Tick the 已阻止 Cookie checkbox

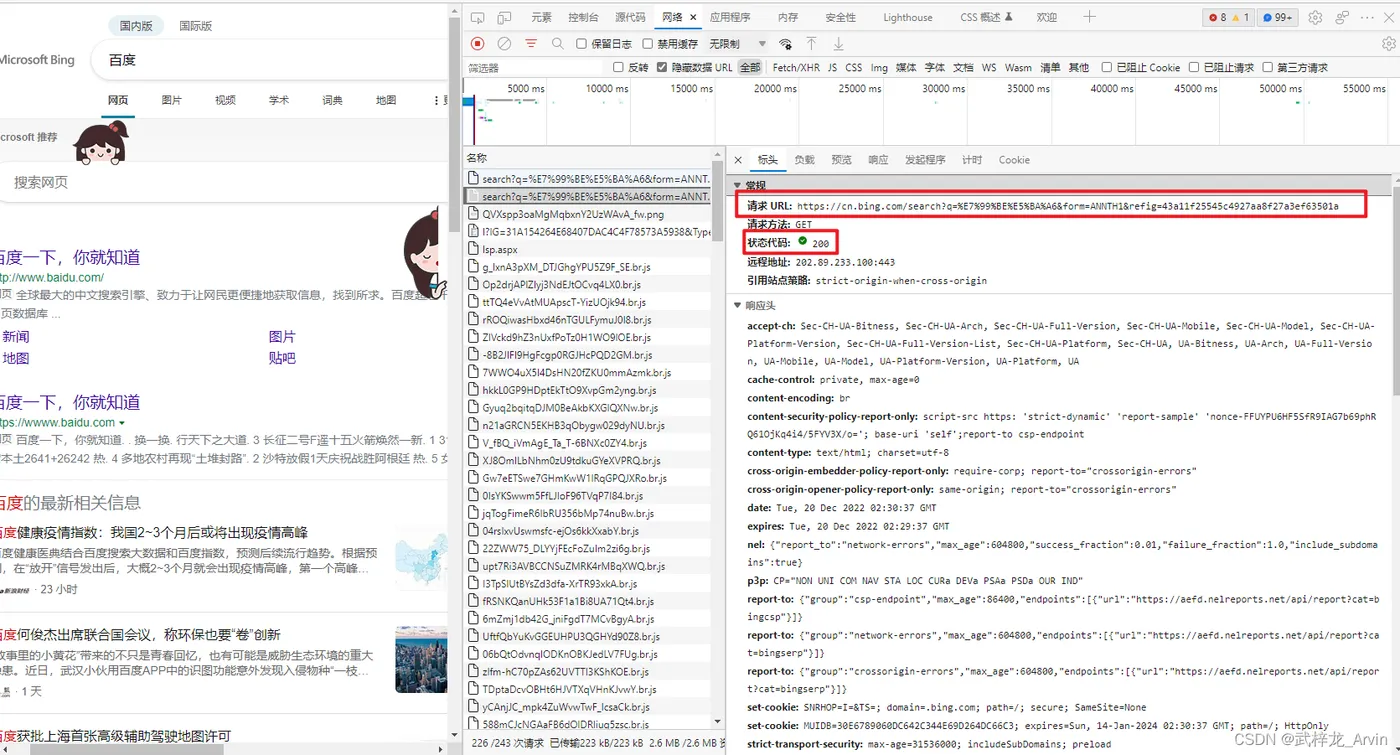tap(1107, 67)
